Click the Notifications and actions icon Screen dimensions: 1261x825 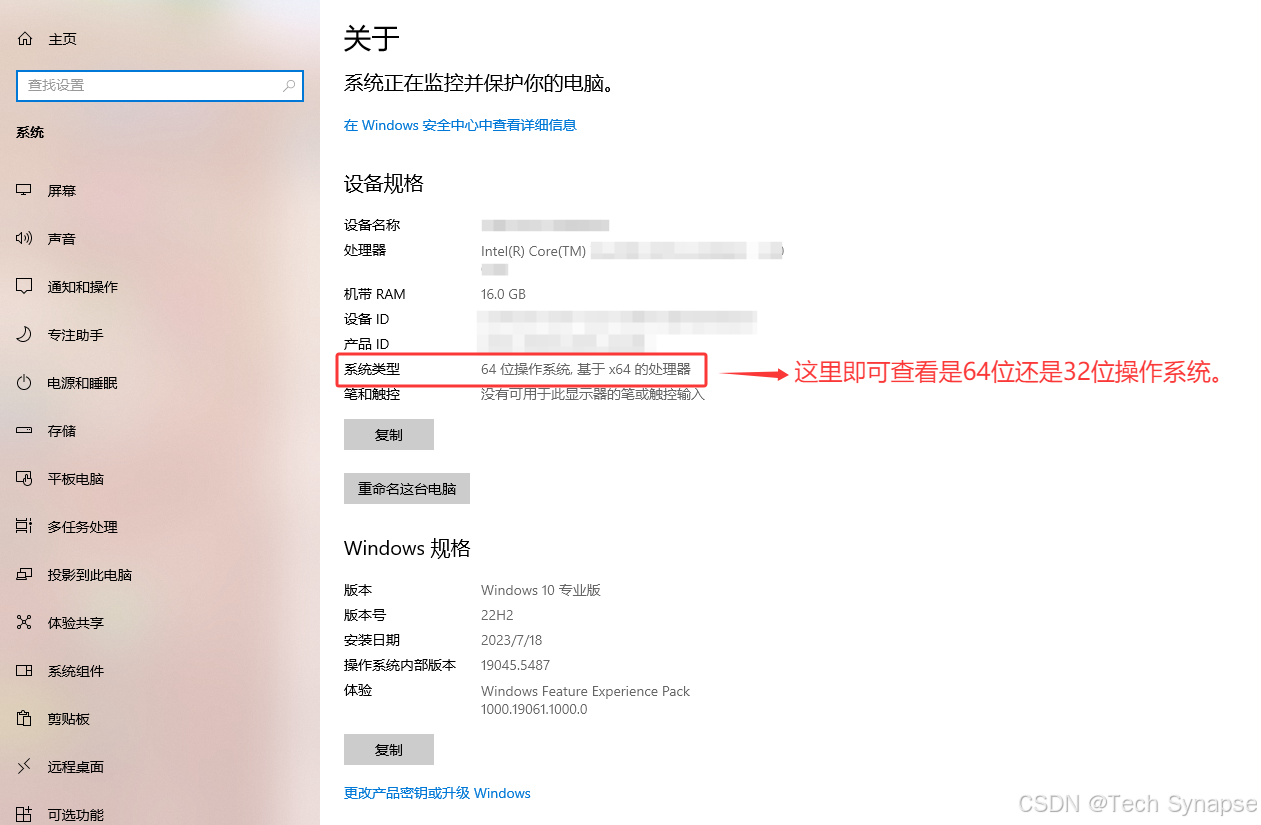pyautogui.click(x=25, y=286)
